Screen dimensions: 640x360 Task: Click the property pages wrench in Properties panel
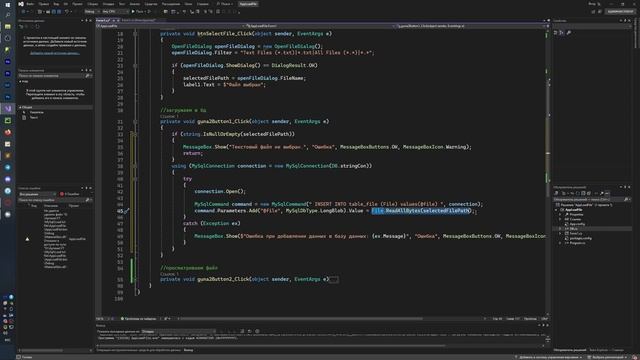[569, 32]
